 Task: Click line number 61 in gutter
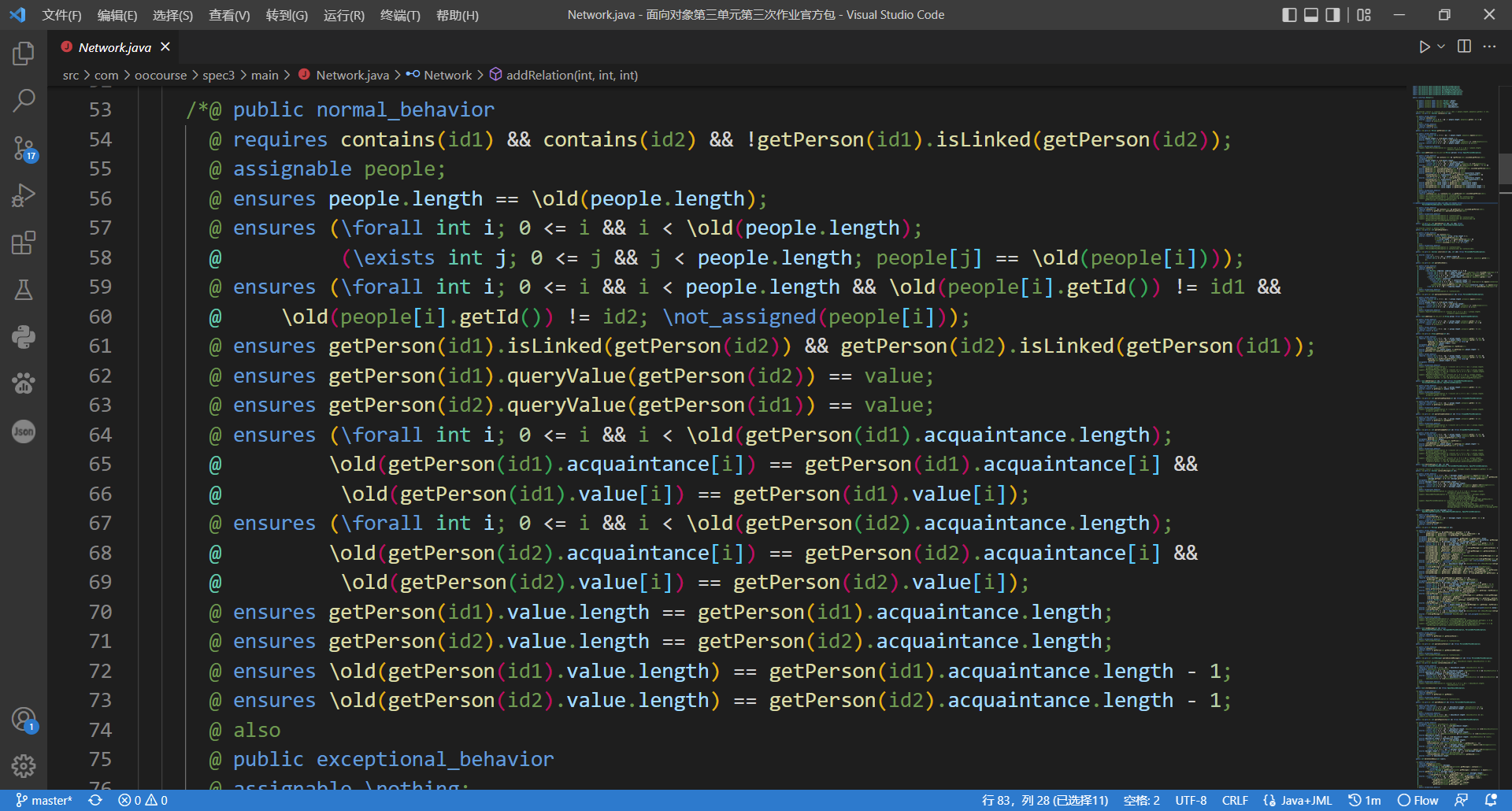click(x=100, y=346)
